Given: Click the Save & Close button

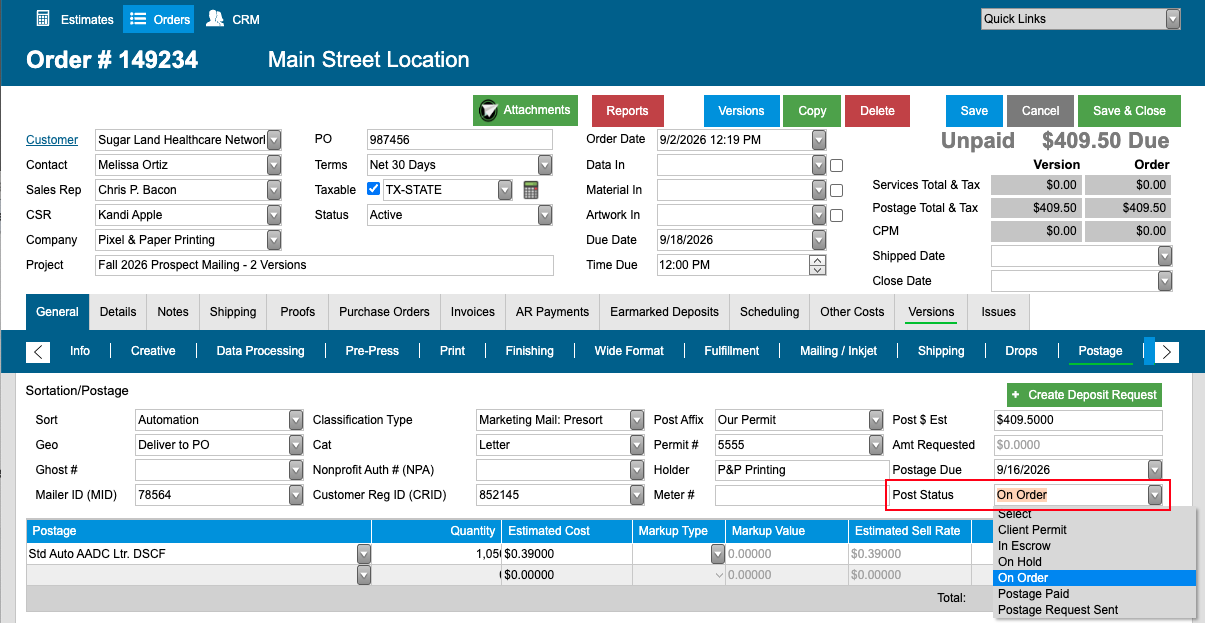Looking at the screenshot, I should pos(1129,111).
